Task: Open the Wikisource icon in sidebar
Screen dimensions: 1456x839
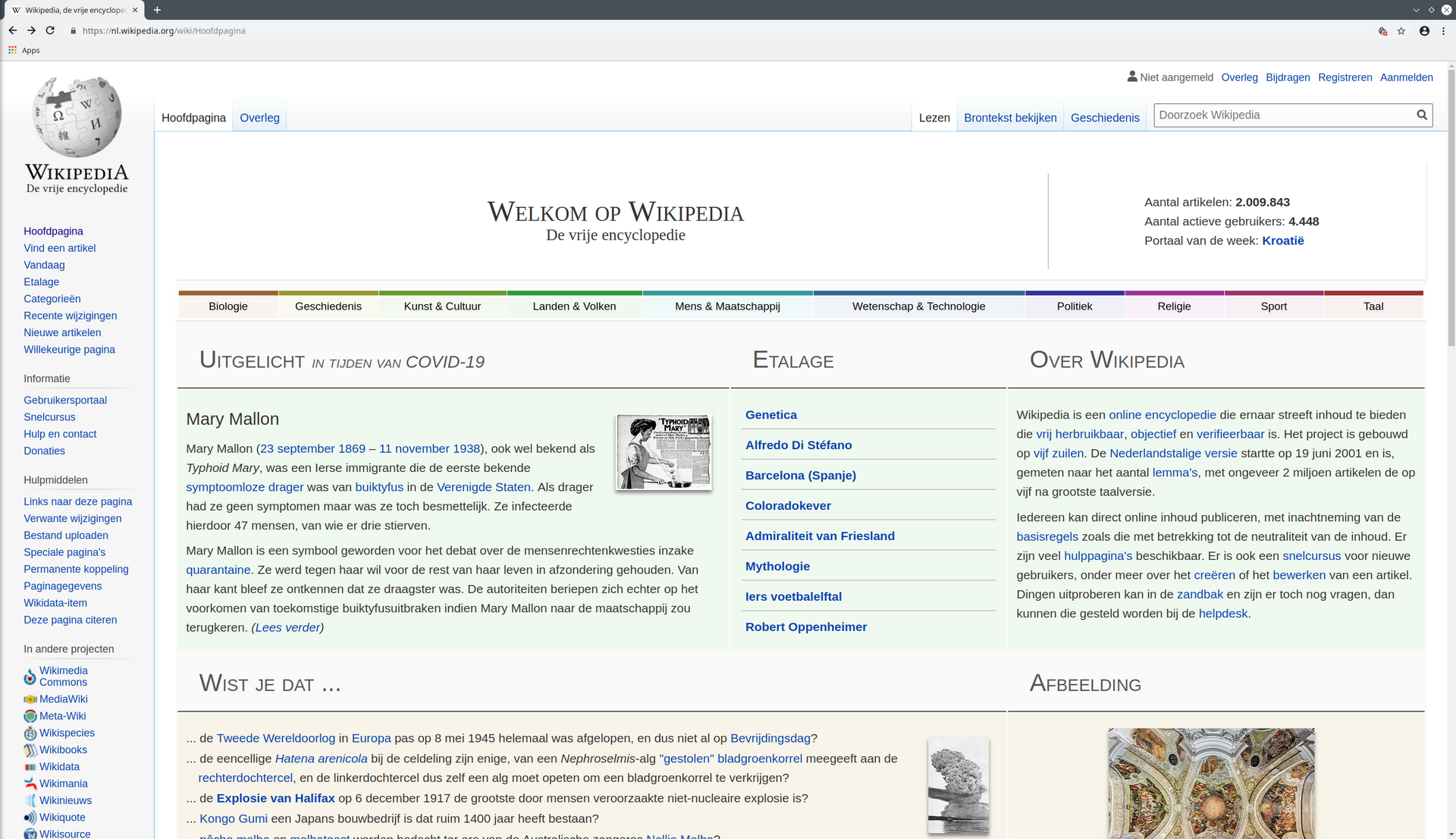Action: tap(30, 834)
